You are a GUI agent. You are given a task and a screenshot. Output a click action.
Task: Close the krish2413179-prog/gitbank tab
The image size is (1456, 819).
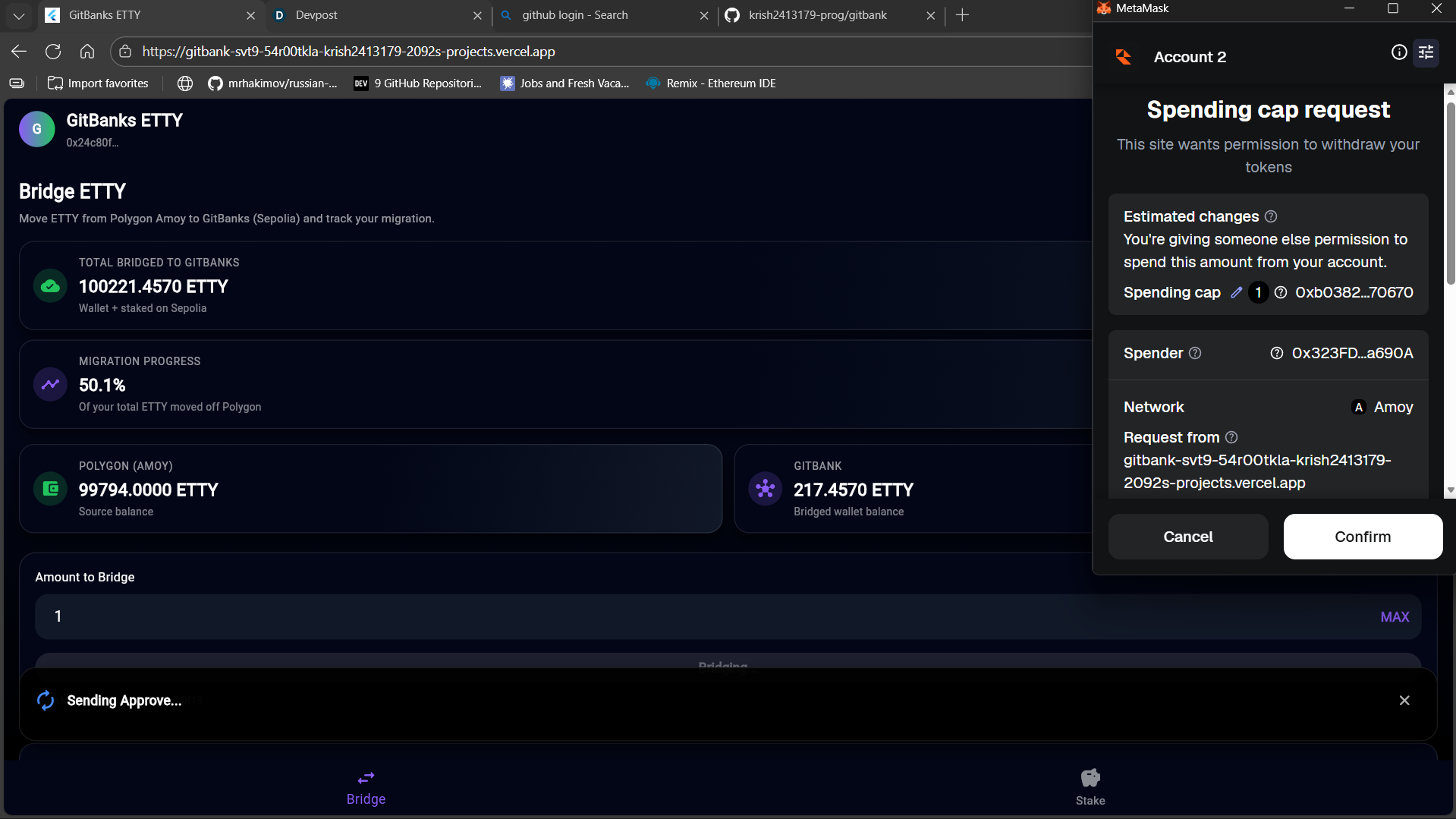[x=931, y=15]
